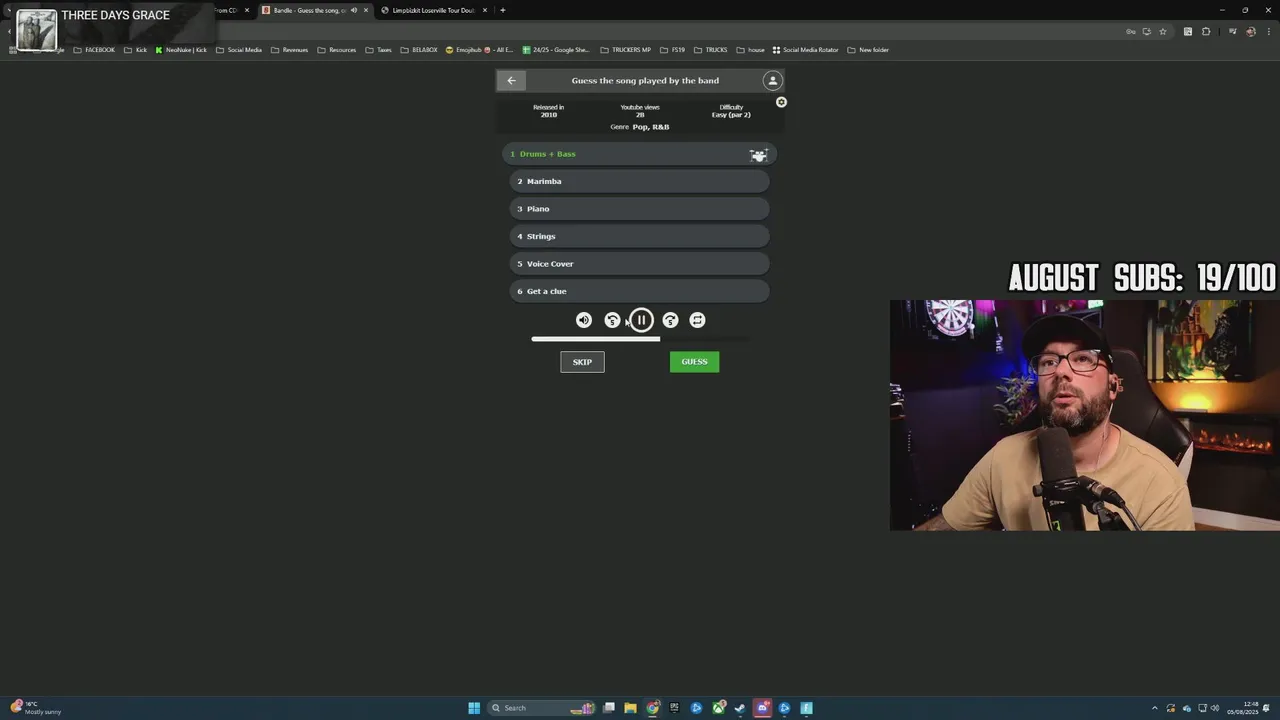The width and height of the screenshot is (1280, 720).
Task: Open the FS19 bookmarks folder
Action: coord(673,50)
